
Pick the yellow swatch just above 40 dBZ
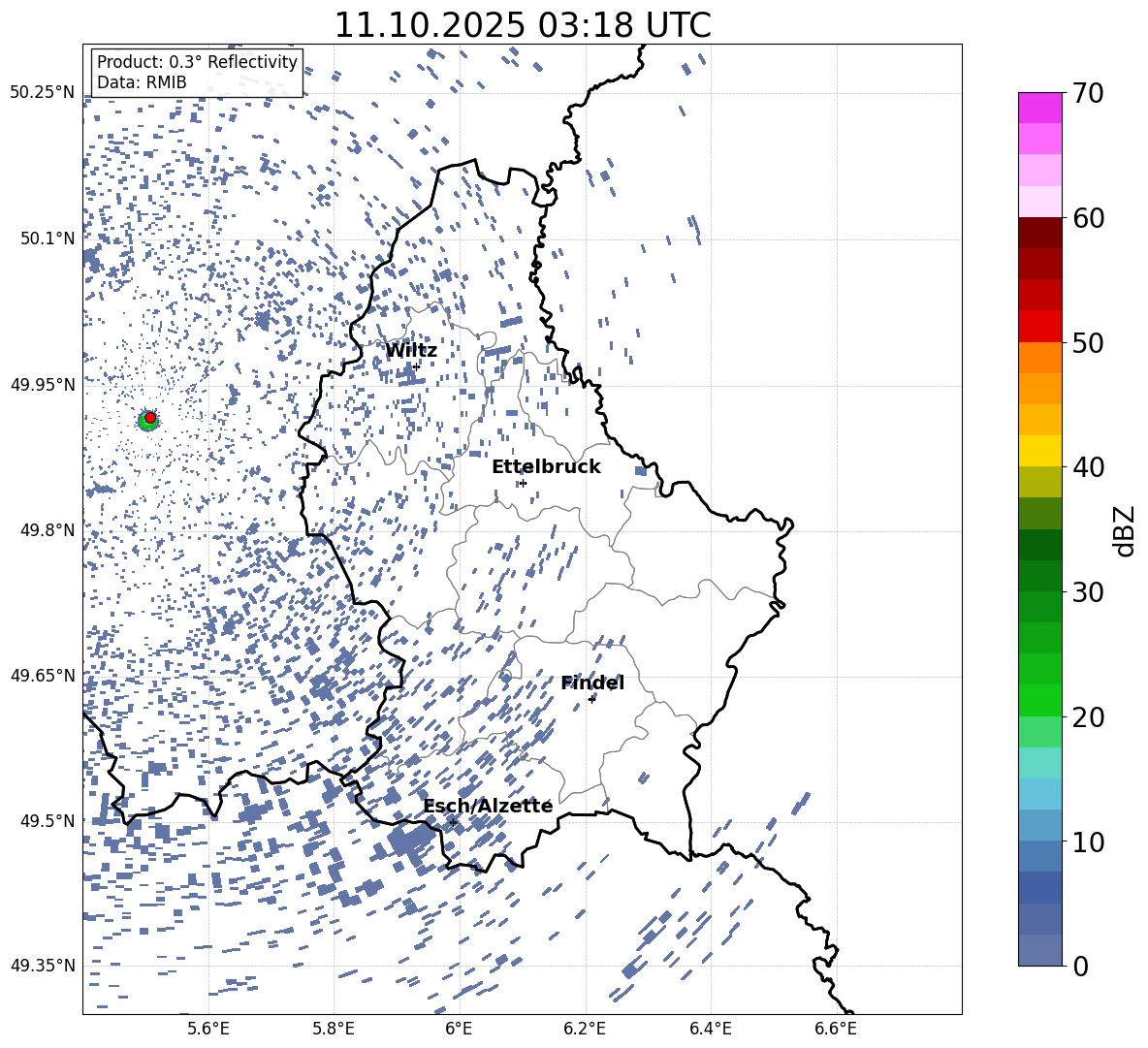coord(1039,451)
